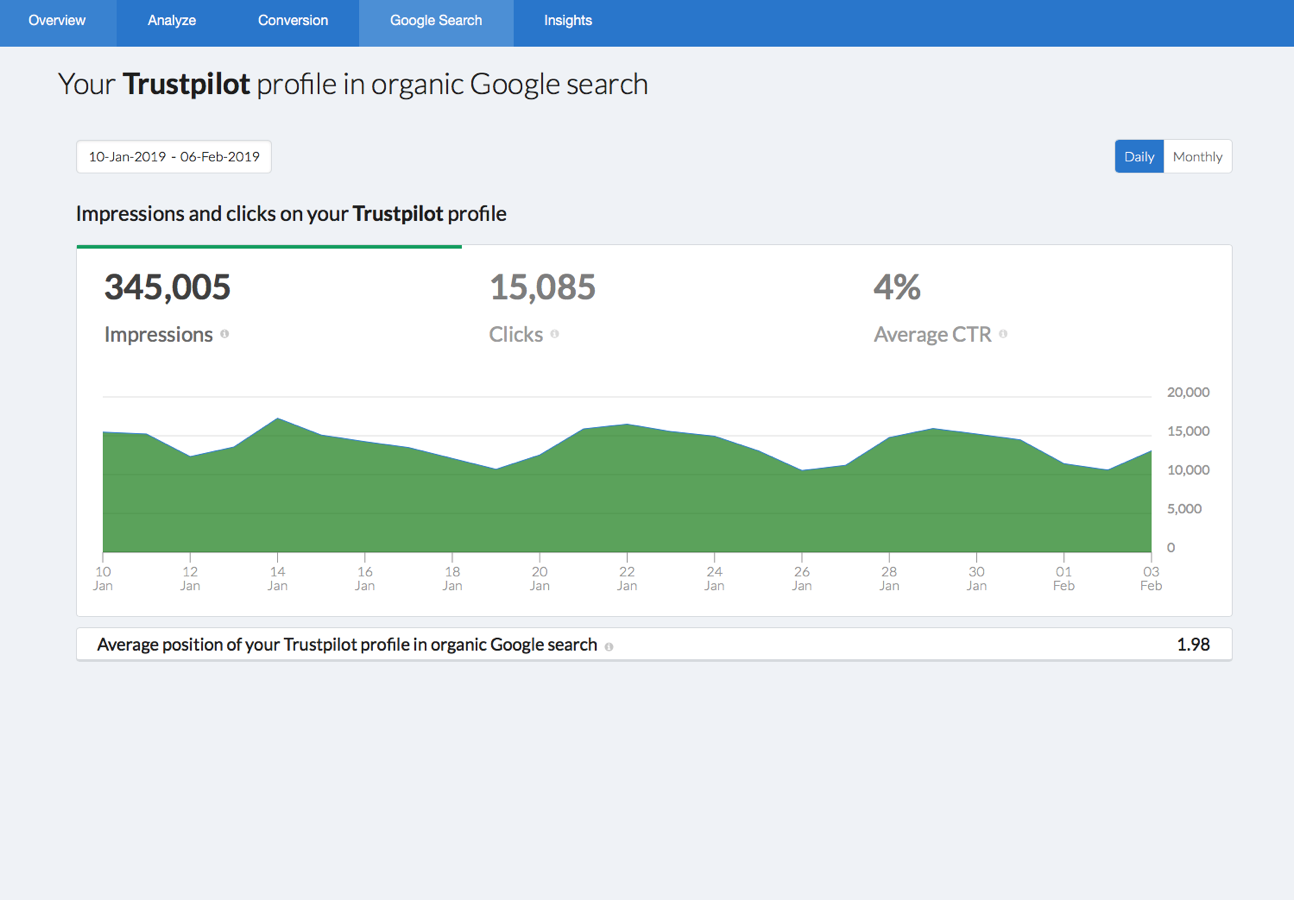Screen dimensions: 1294x900
Task: Click the info icon next to Clicks
Action: 555,335
